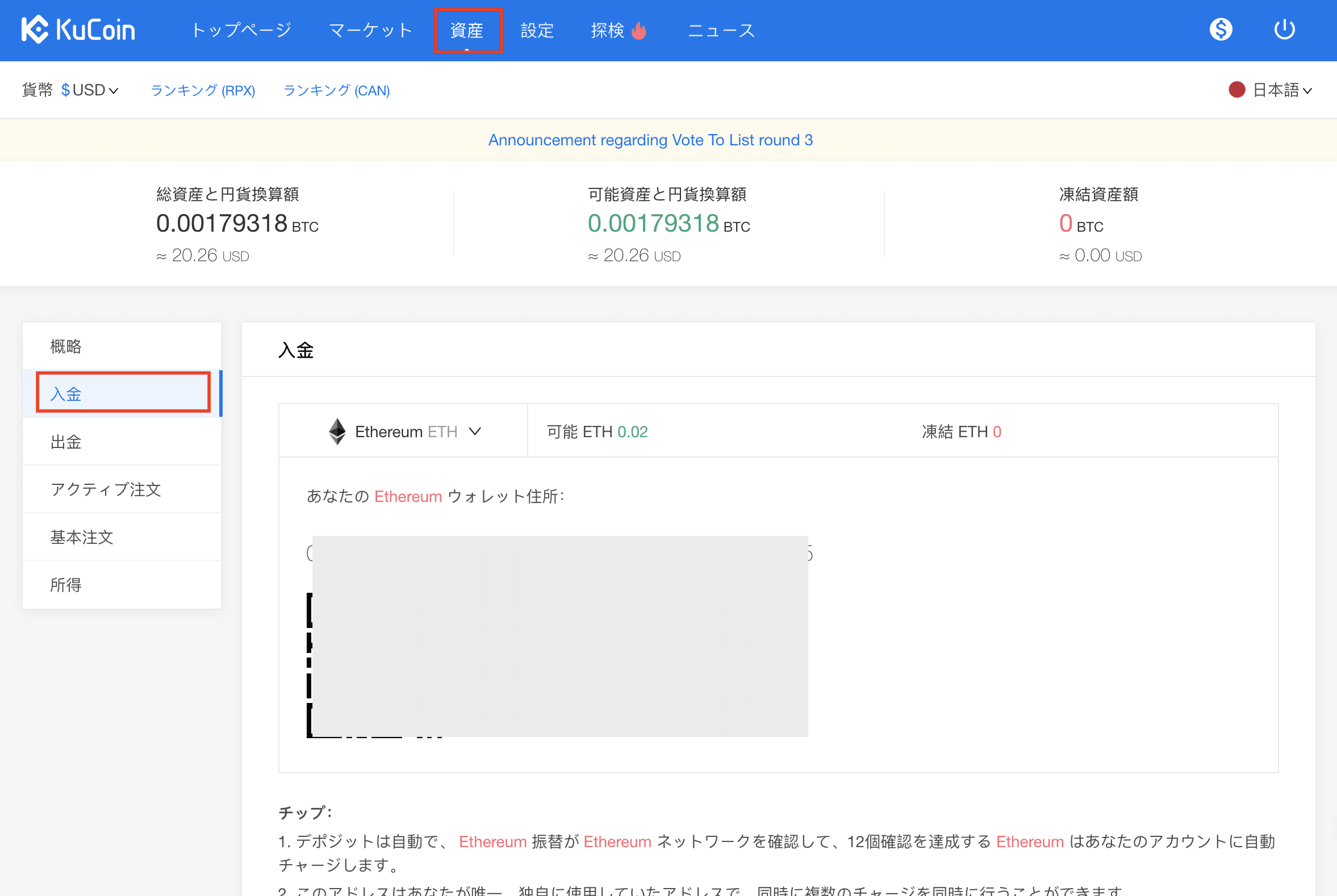Open the 資産 tab in navigation
The height and width of the screenshot is (896, 1337).
[x=467, y=30]
